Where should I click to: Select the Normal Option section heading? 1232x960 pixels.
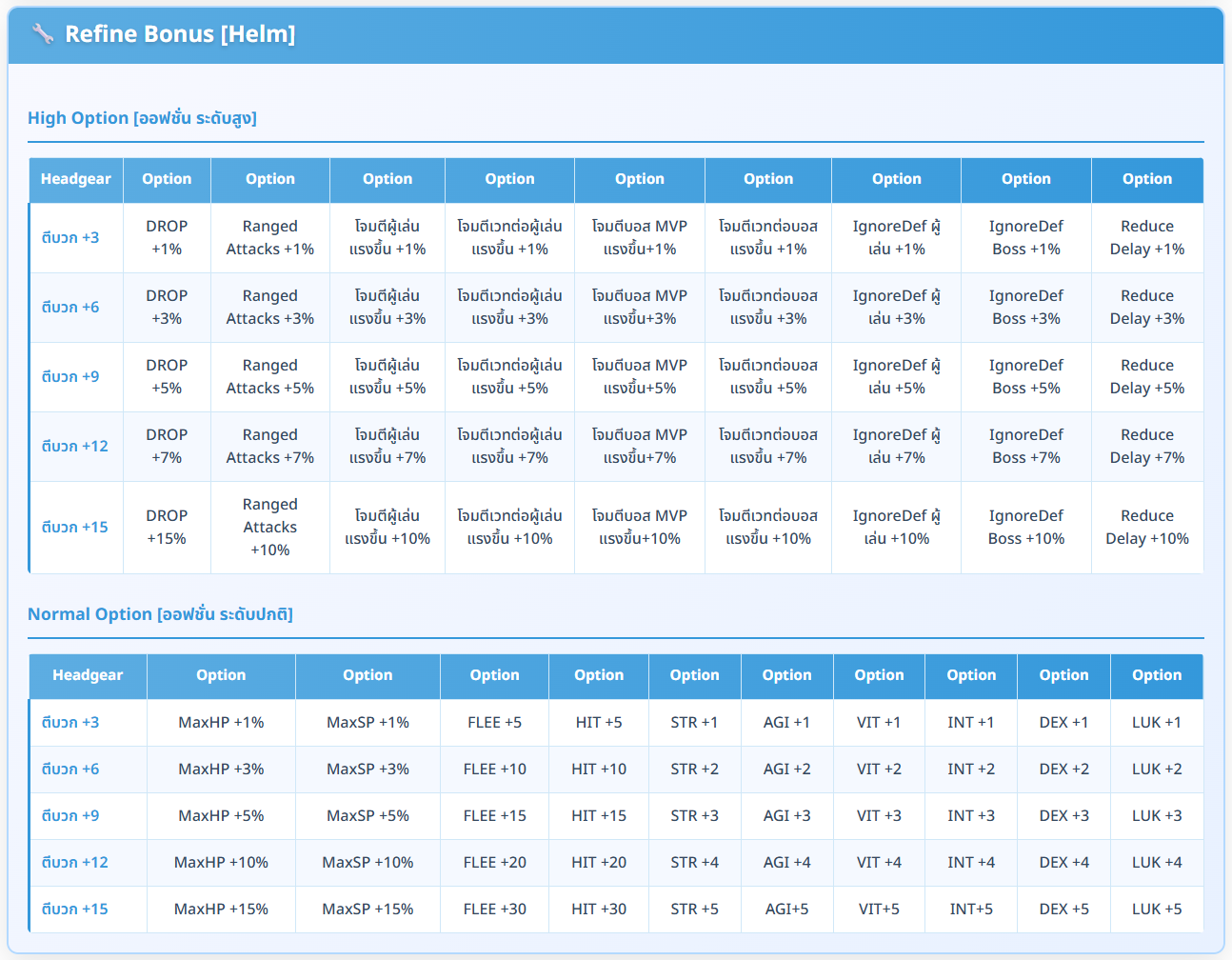pyautogui.click(x=160, y=614)
